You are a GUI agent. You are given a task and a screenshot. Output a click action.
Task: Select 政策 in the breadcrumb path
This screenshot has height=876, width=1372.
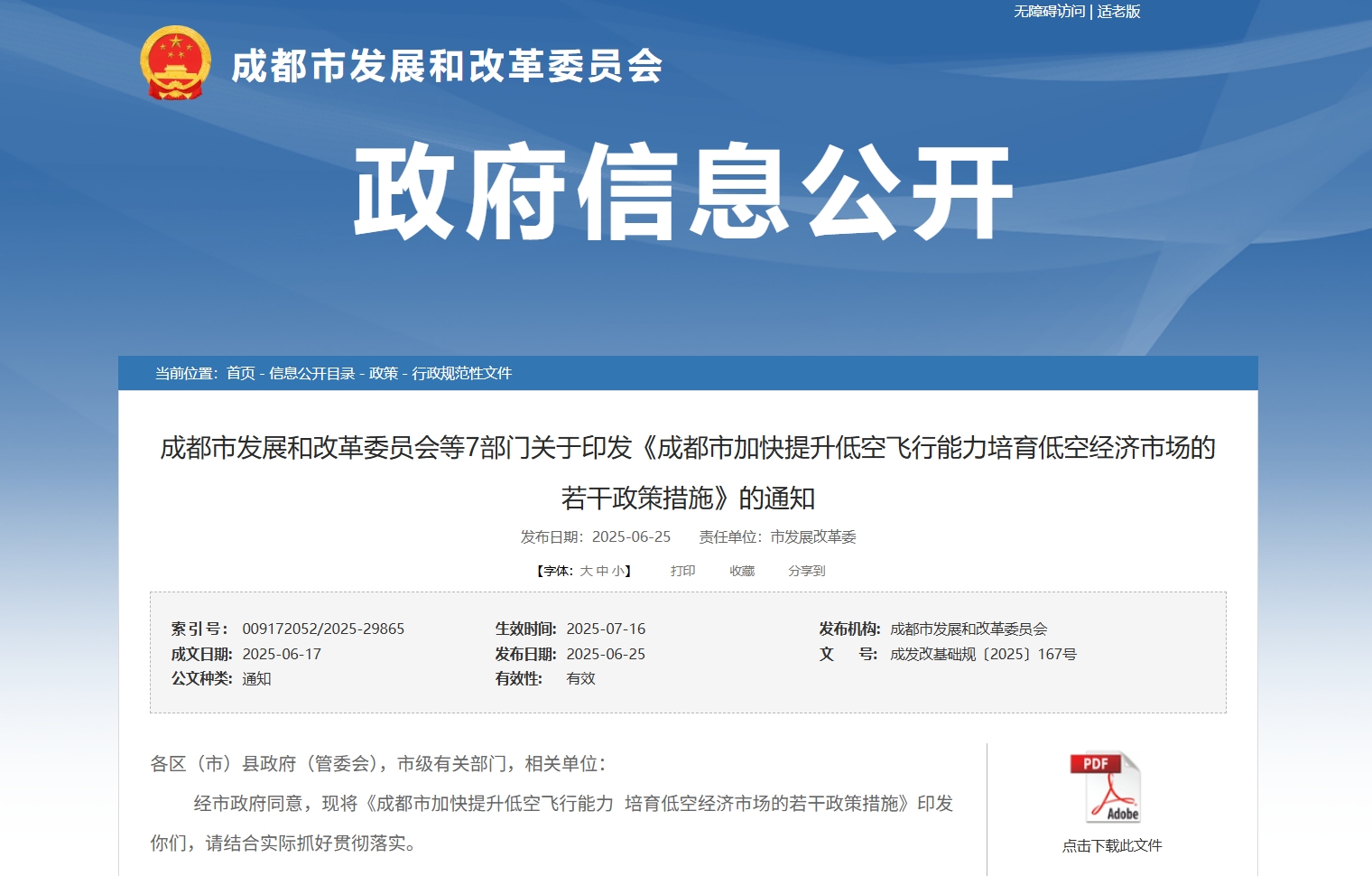(383, 373)
